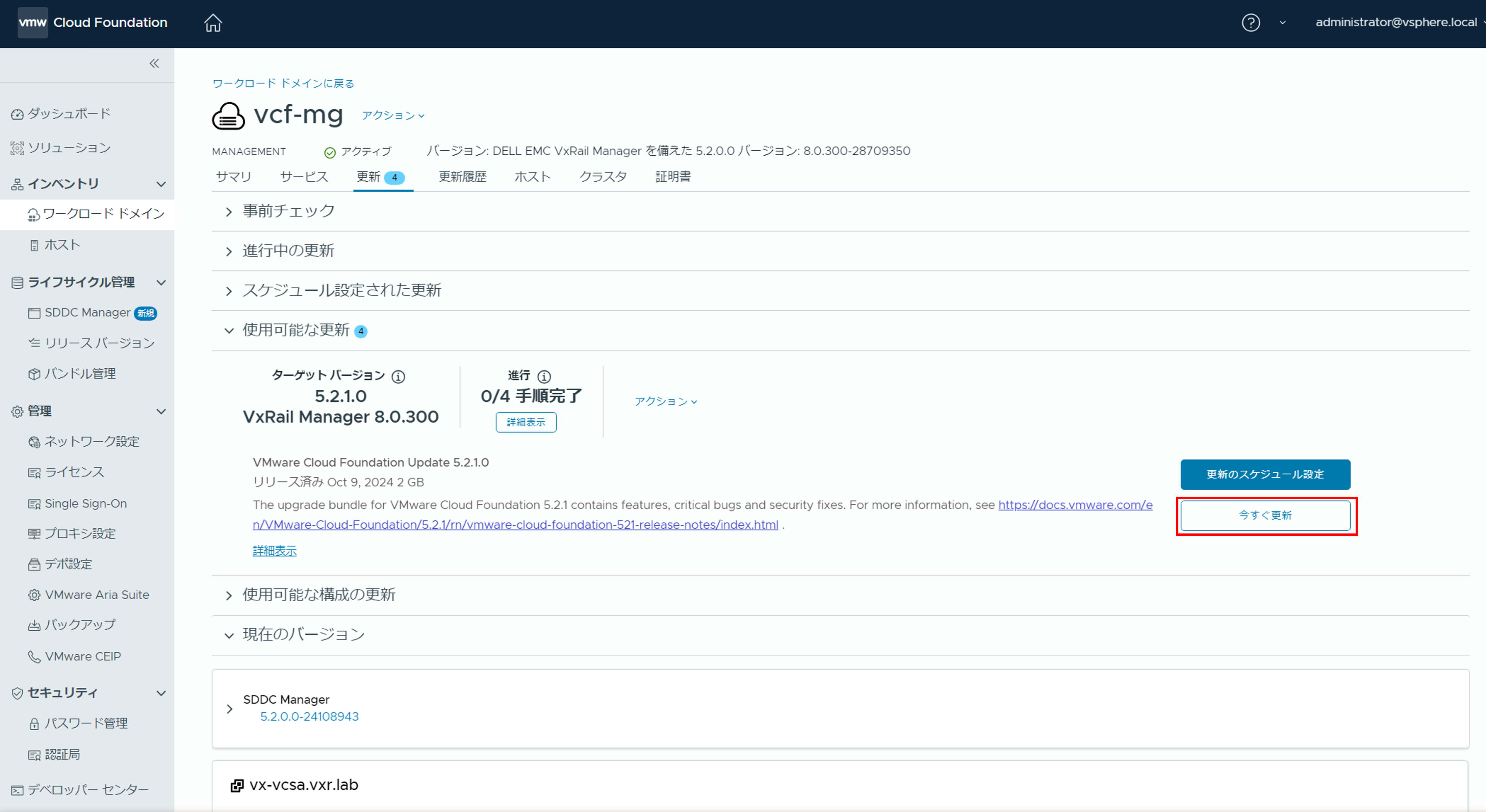Collapse the sidebar with double-chevron icon
1486x812 pixels.
[154, 63]
